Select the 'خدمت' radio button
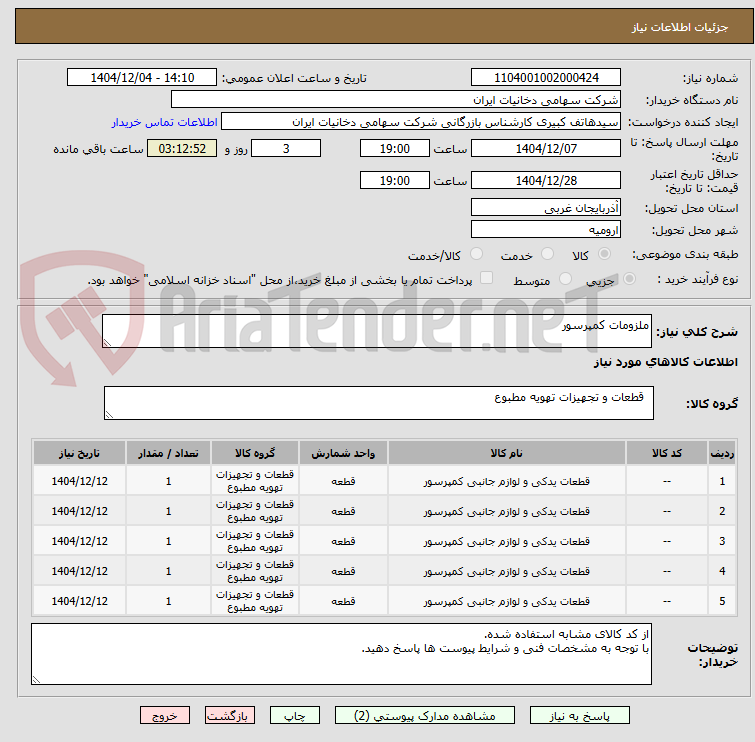Image resolution: width=755 pixels, height=742 pixels. pos(547,254)
